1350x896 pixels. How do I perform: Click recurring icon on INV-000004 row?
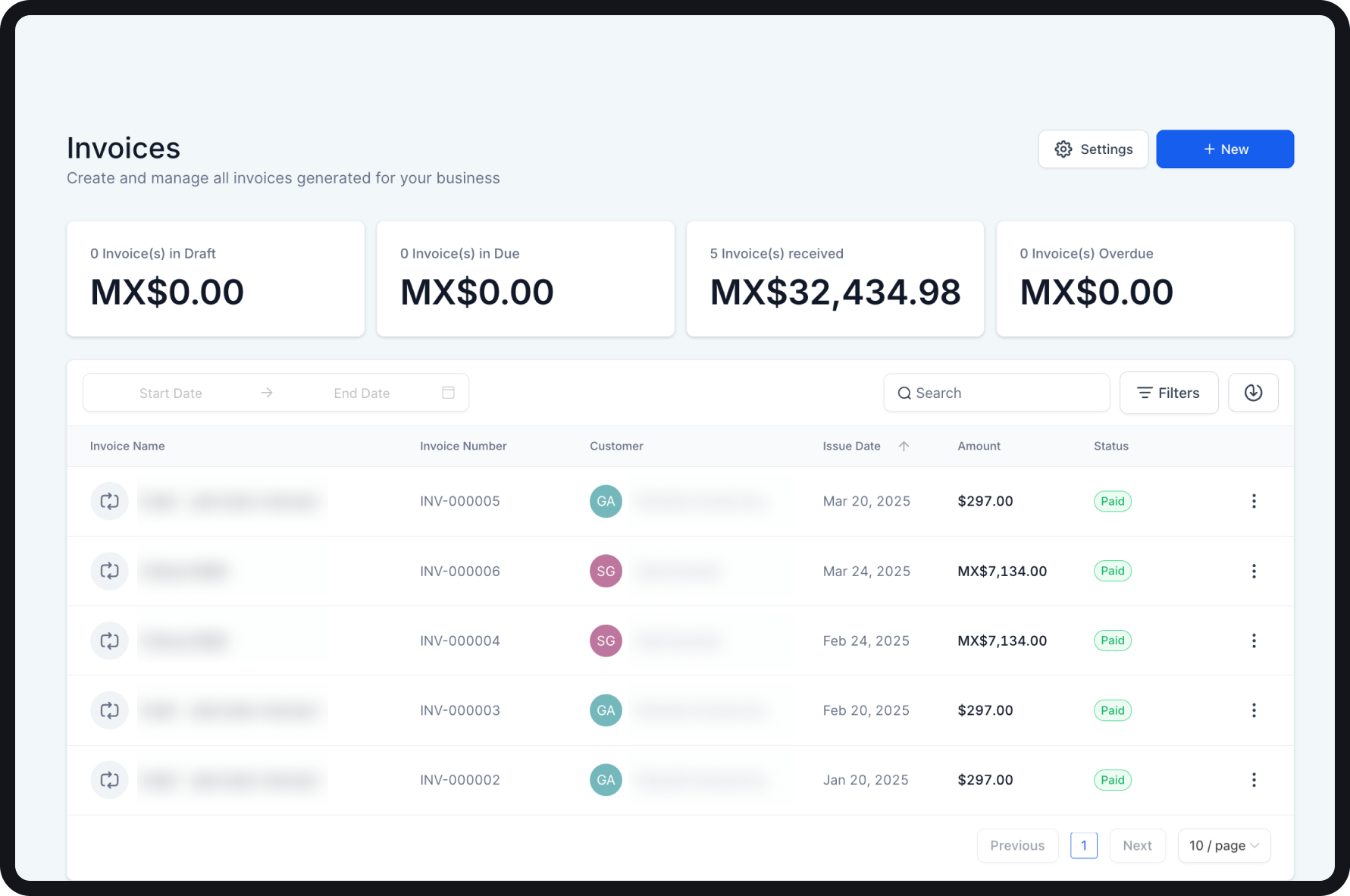pyautogui.click(x=110, y=641)
